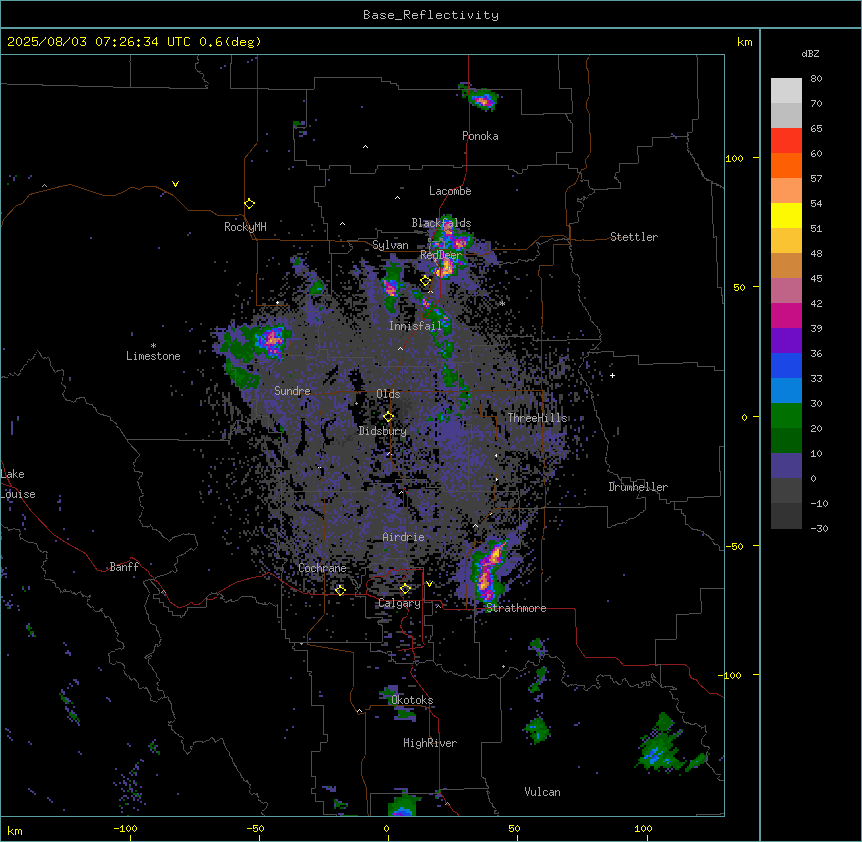The height and width of the screenshot is (842, 862).
Task: Click the Strathmore city label
Action: point(516,608)
